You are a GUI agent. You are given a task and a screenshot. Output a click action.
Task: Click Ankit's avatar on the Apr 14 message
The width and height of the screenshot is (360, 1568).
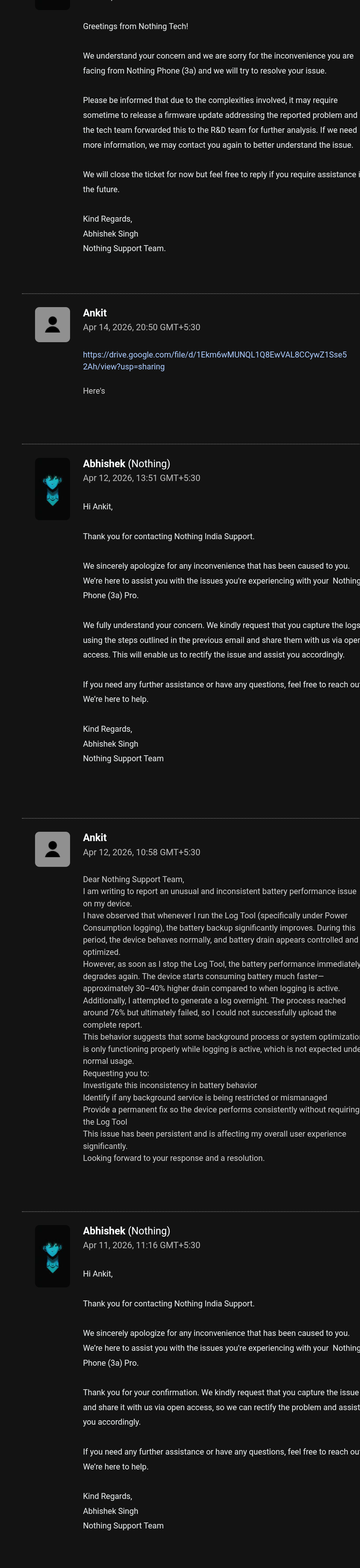(52, 324)
